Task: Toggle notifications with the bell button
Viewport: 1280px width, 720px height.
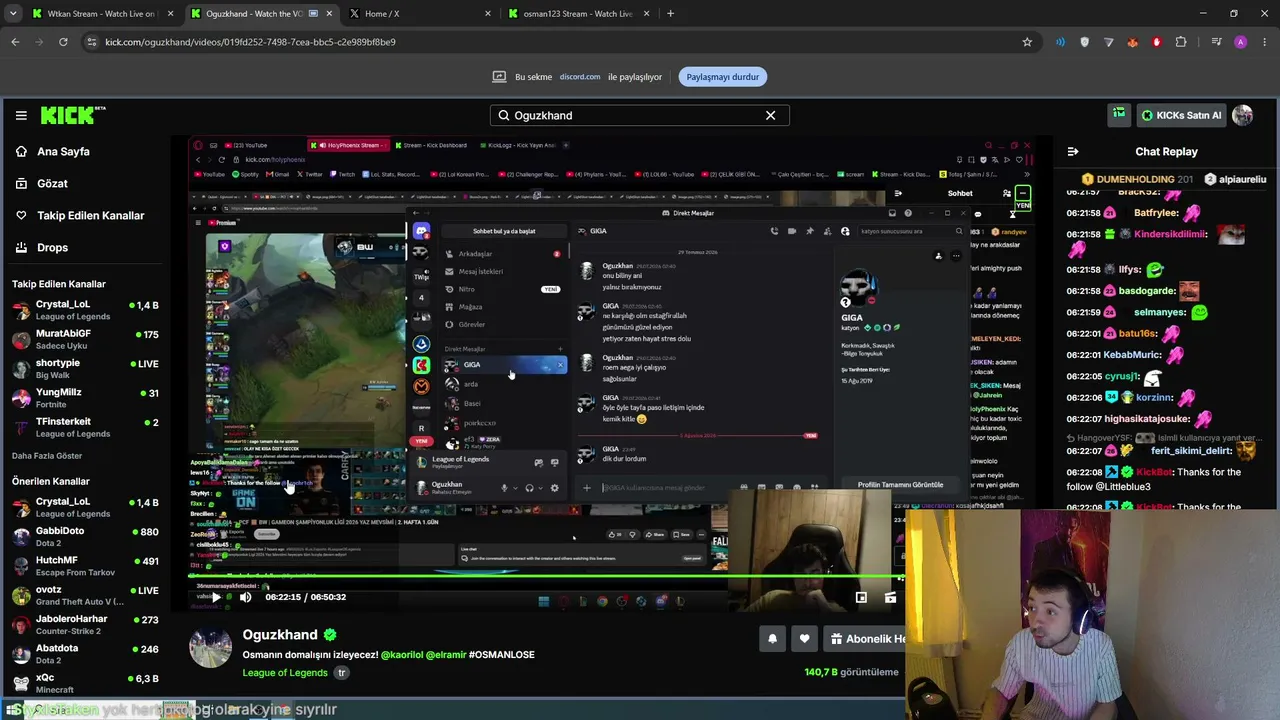Action: point(772,639)
